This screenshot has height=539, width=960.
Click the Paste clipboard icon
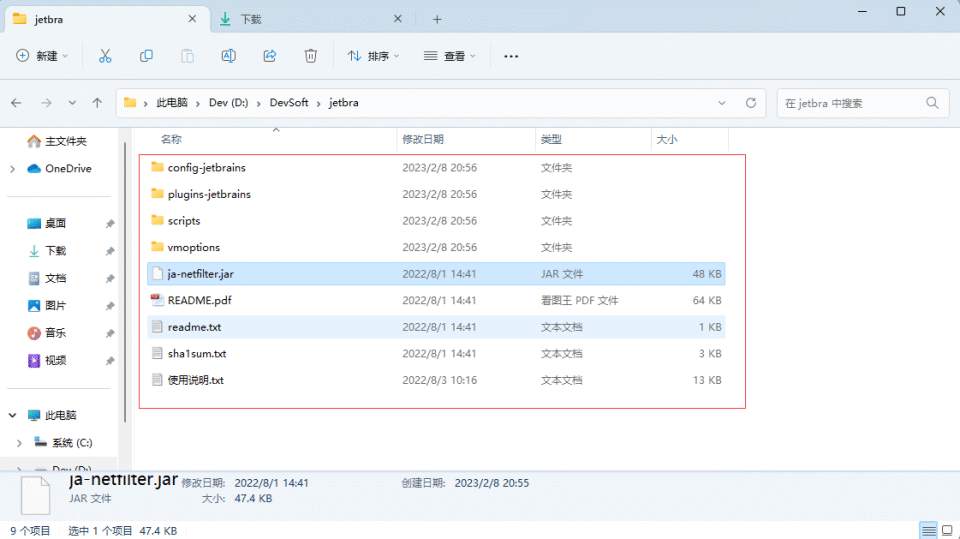pos(187,56)
